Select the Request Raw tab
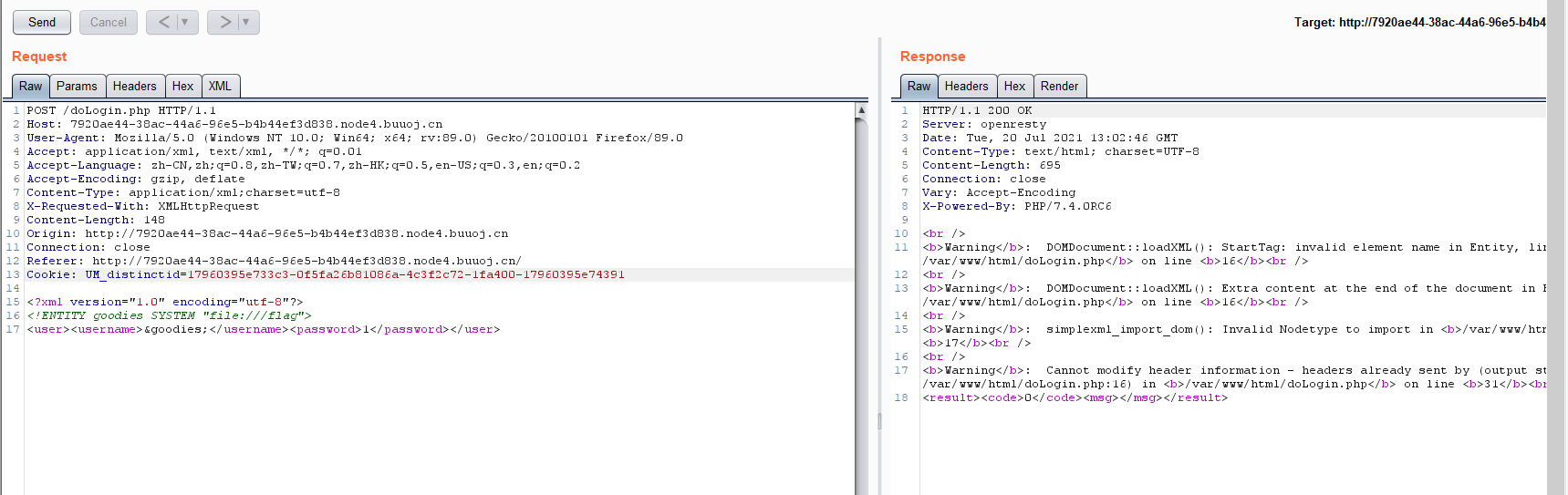 31,86
